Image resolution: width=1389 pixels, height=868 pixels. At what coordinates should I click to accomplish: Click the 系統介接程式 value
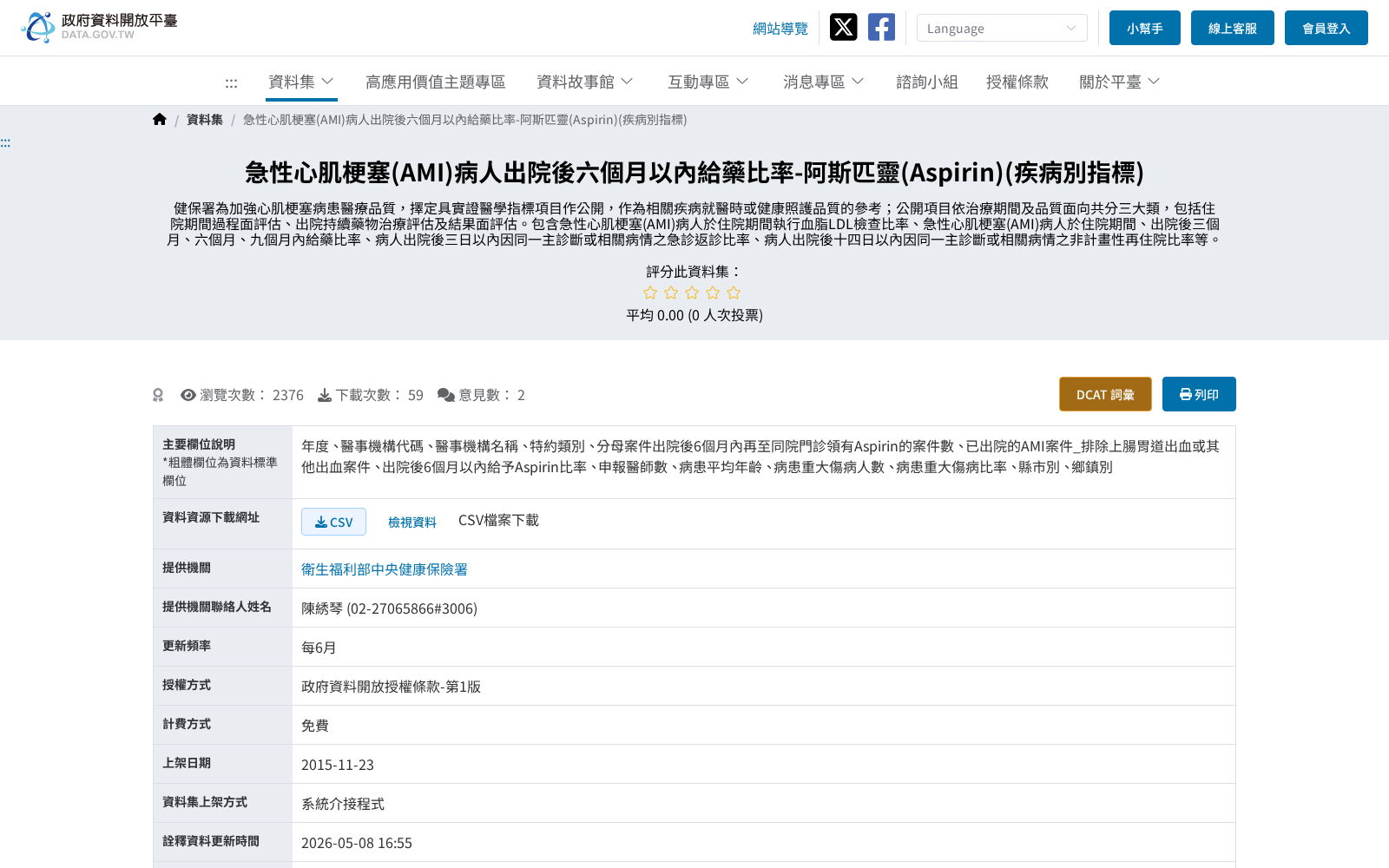[x=343, y=804]
